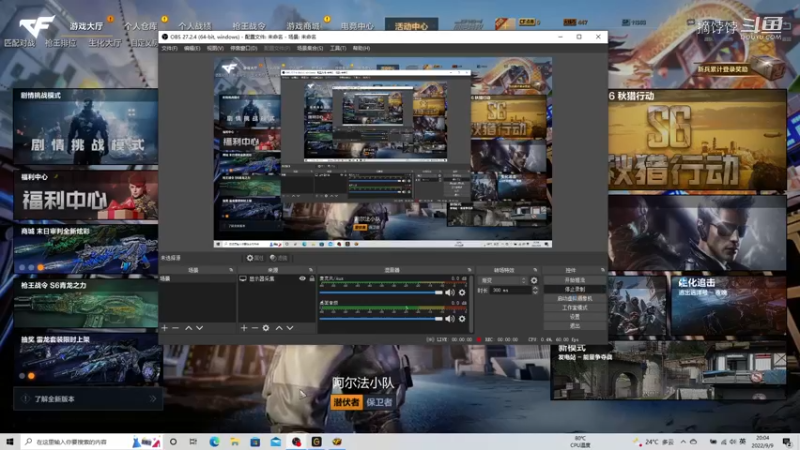This screenshot has width=800, height=450.
Task: Click the transition duration input field
Action: (x=511, y=290)
